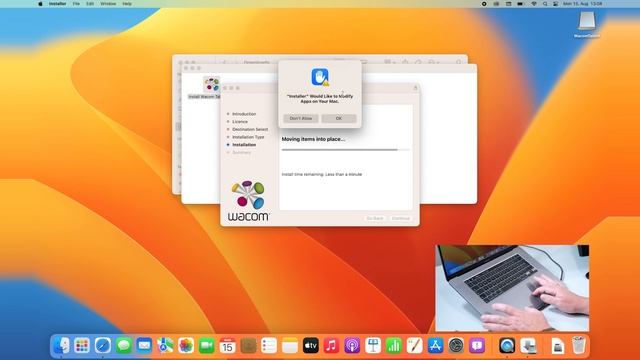Screen dimensions: 640x360
Task: Open the Window menu
Action: (108, 4)
